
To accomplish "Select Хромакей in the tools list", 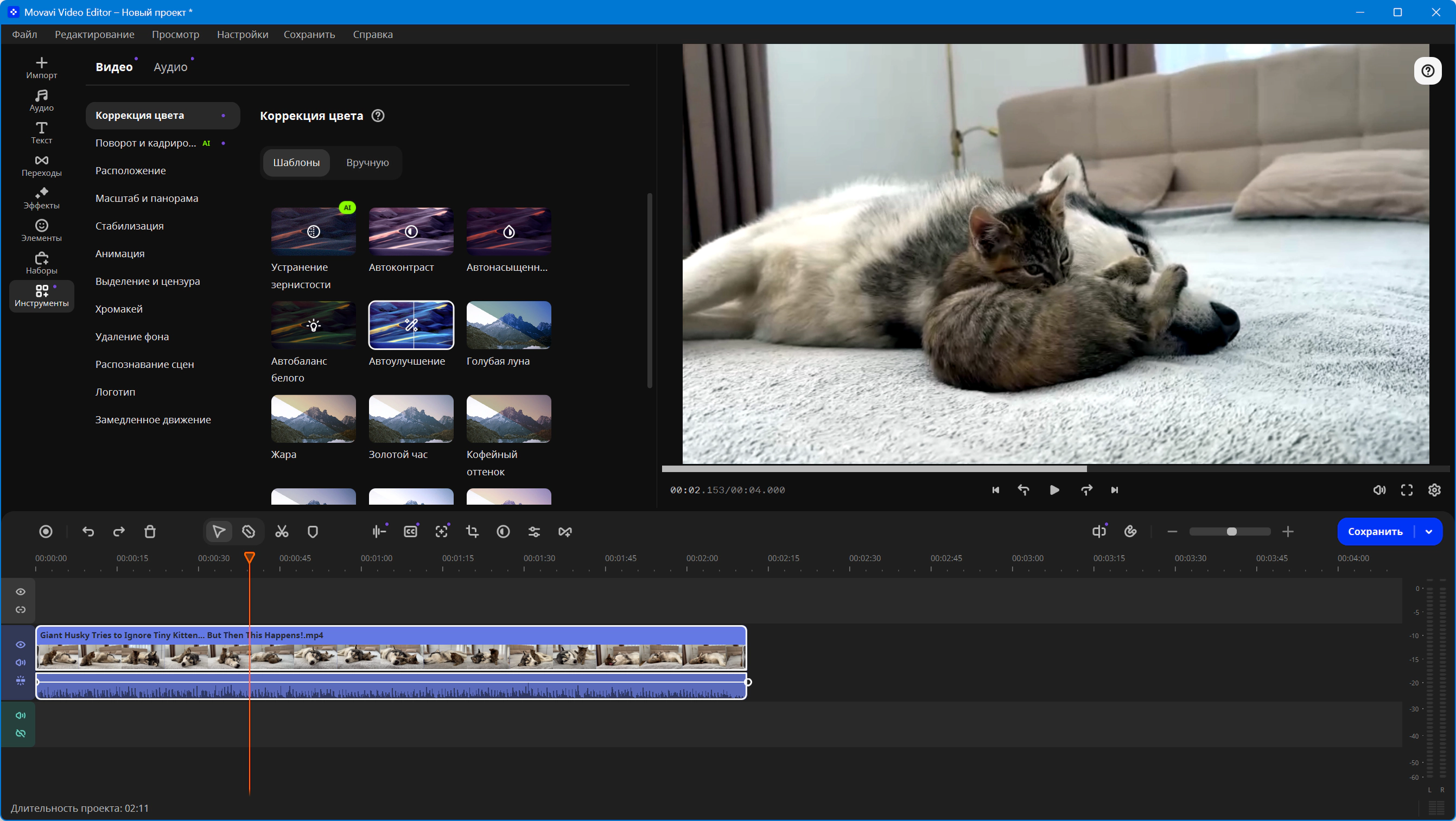I will tap(119, 309).
